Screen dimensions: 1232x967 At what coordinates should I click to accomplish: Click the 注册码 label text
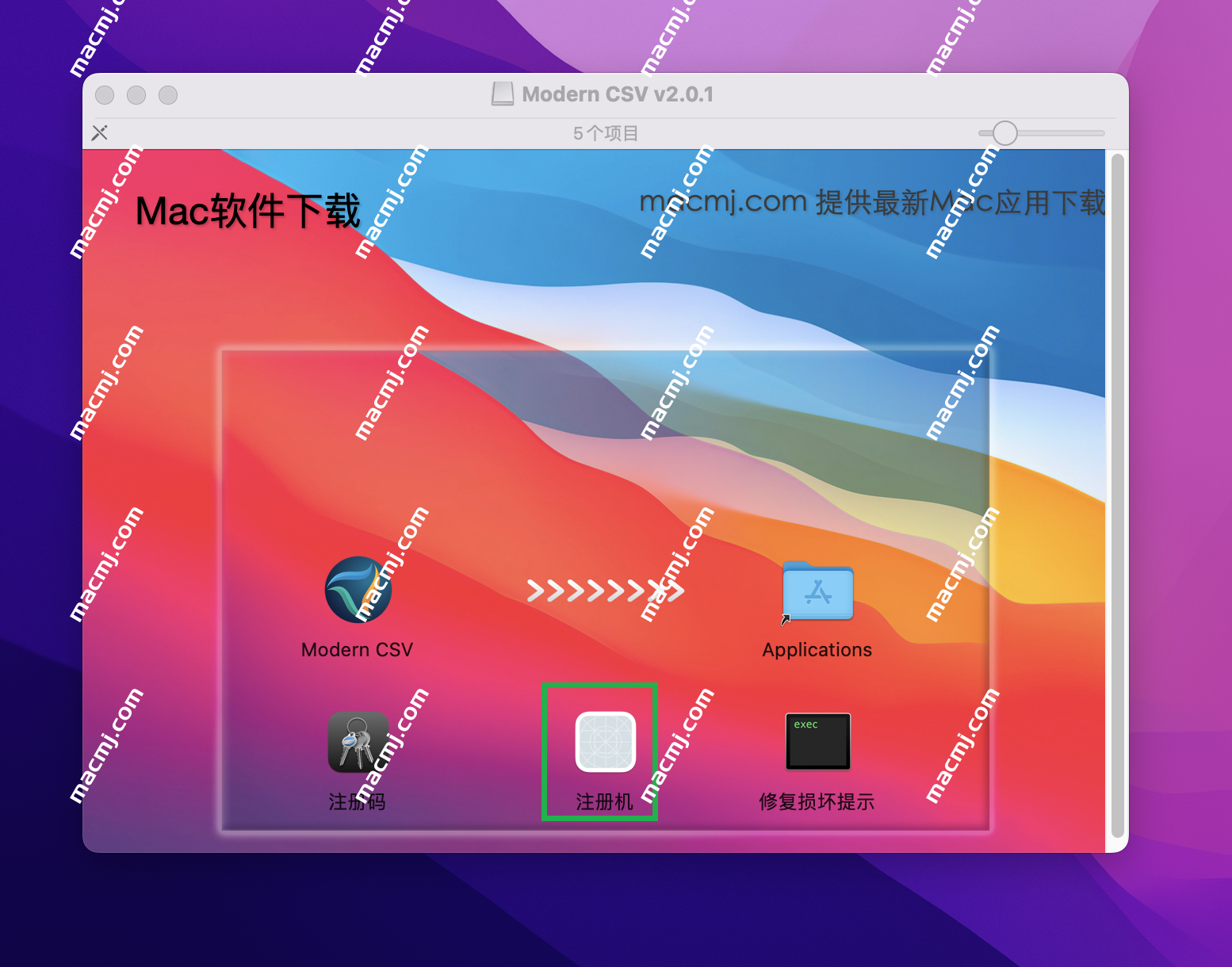coord(358,802)
